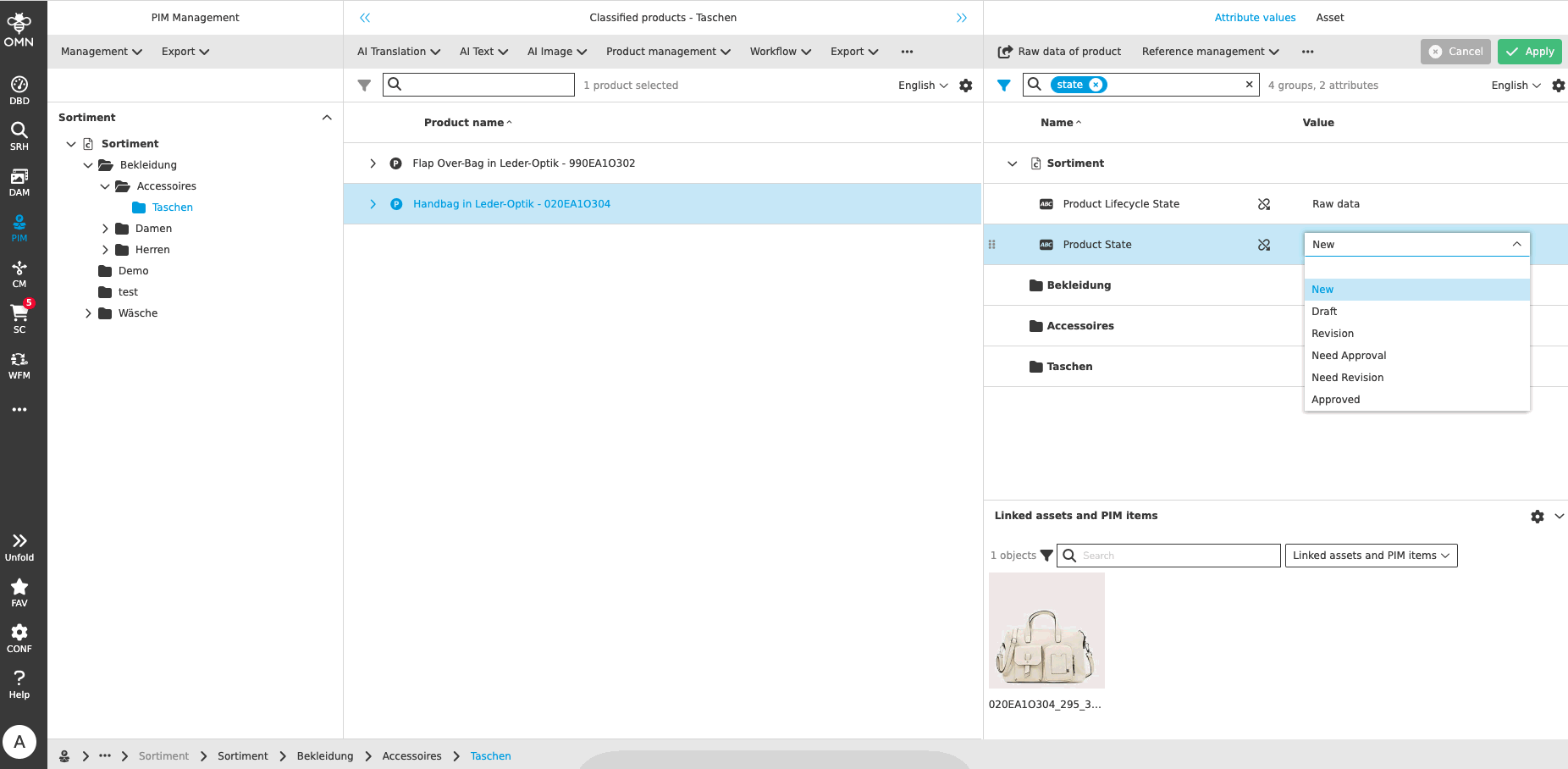Viewport: 1568px width, 769px height.
Task: Toggle the Product State inheritance link icon
Action: click(1263, 245)
